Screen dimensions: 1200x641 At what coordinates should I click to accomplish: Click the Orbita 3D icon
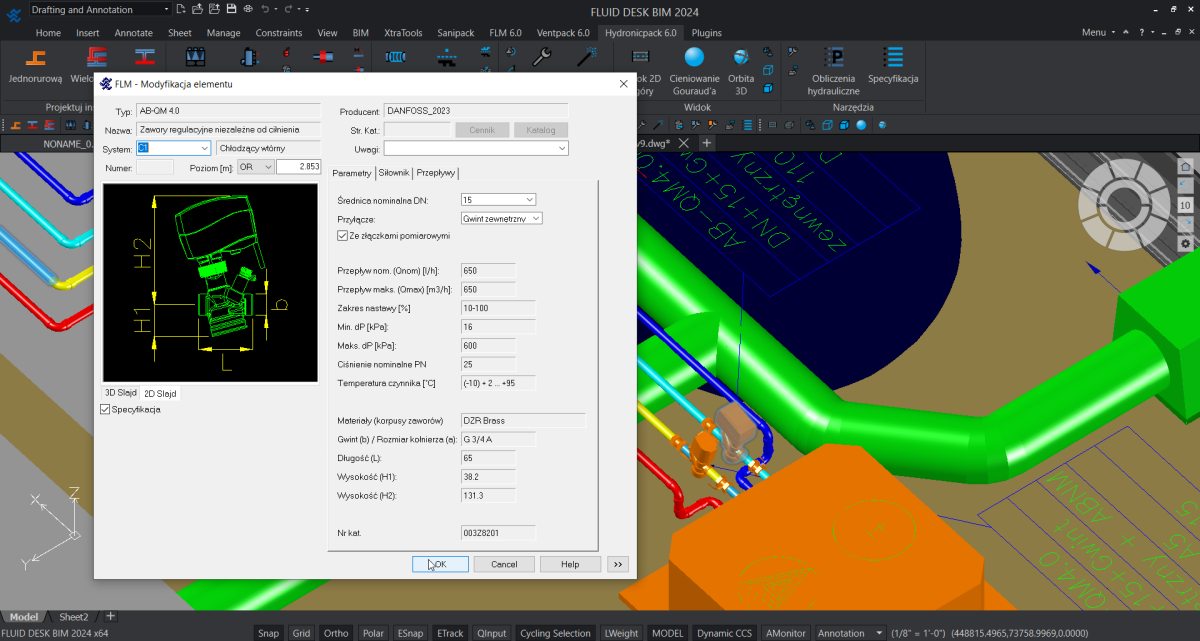(741, 59)
